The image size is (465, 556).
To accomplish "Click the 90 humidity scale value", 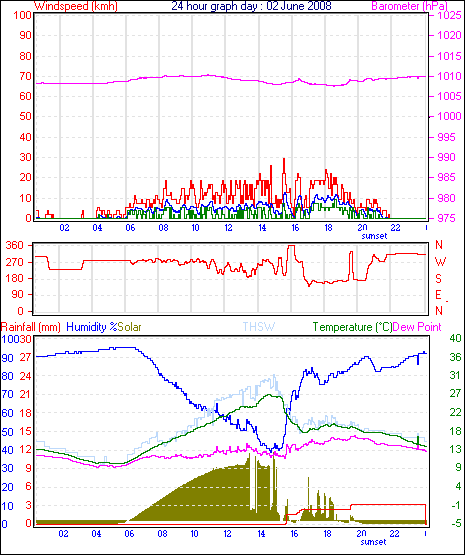I will (x=7, y=358).
